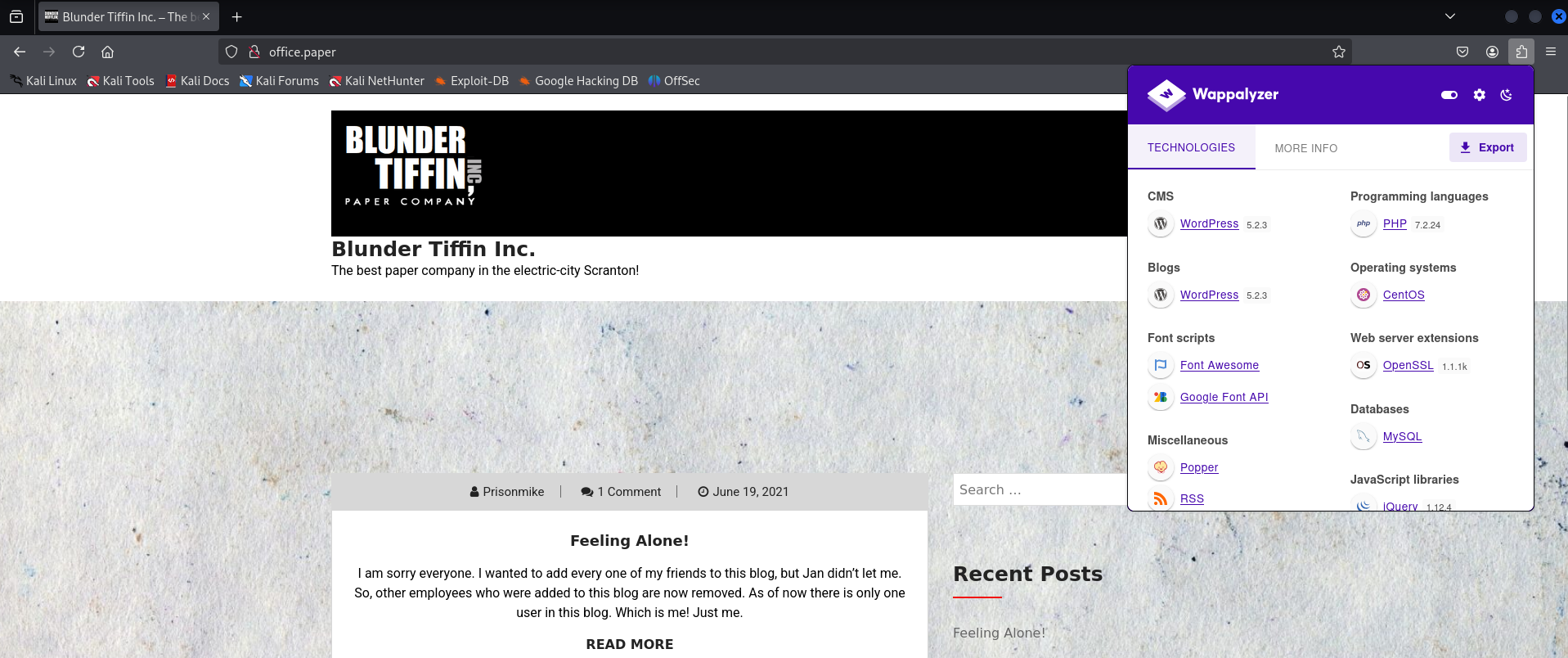Click the MySQL dolphin icon
Screen dimensions: 1568x658
click(1364, 436)
